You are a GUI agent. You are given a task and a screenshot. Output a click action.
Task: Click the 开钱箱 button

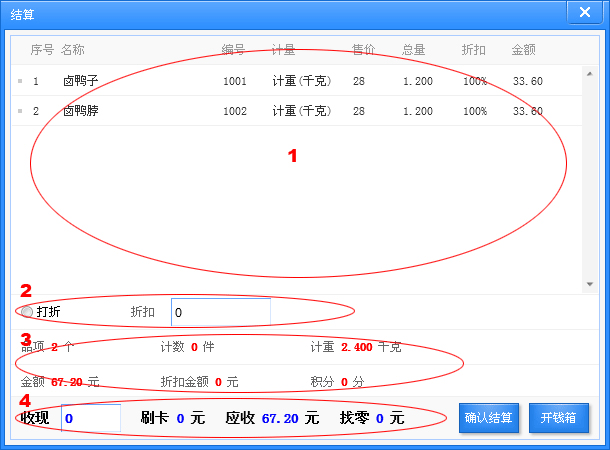coord(559,418)
